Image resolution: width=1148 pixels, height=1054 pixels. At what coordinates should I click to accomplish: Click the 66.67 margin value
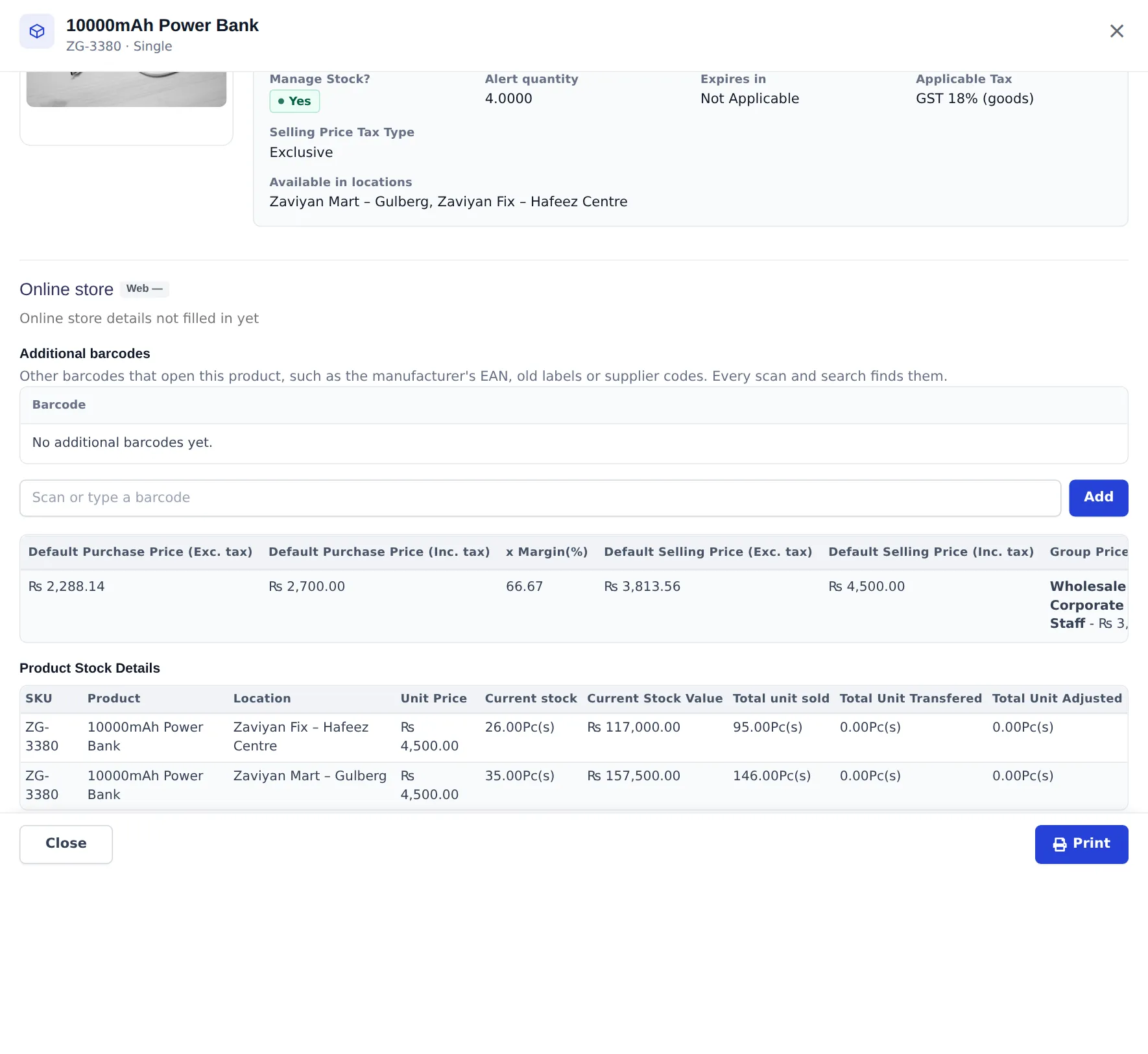coord(524,586)
